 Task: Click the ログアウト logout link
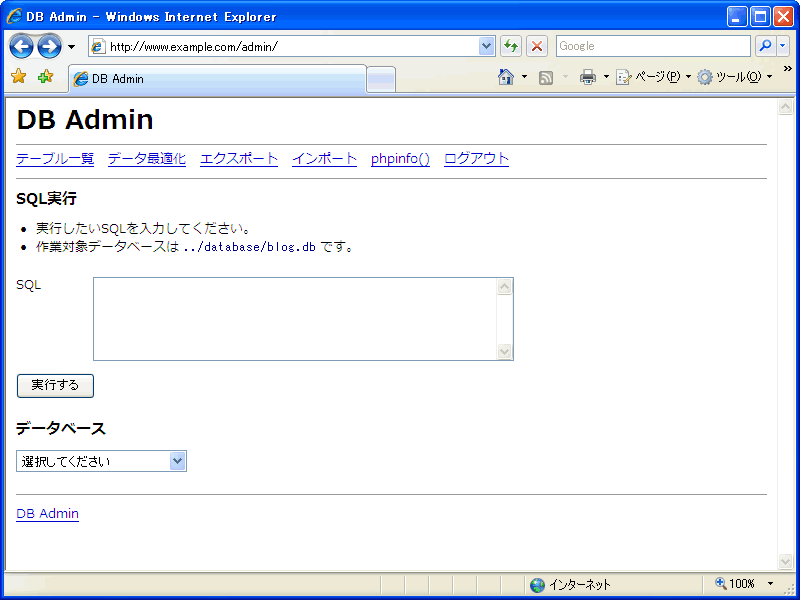pos(476,159)
